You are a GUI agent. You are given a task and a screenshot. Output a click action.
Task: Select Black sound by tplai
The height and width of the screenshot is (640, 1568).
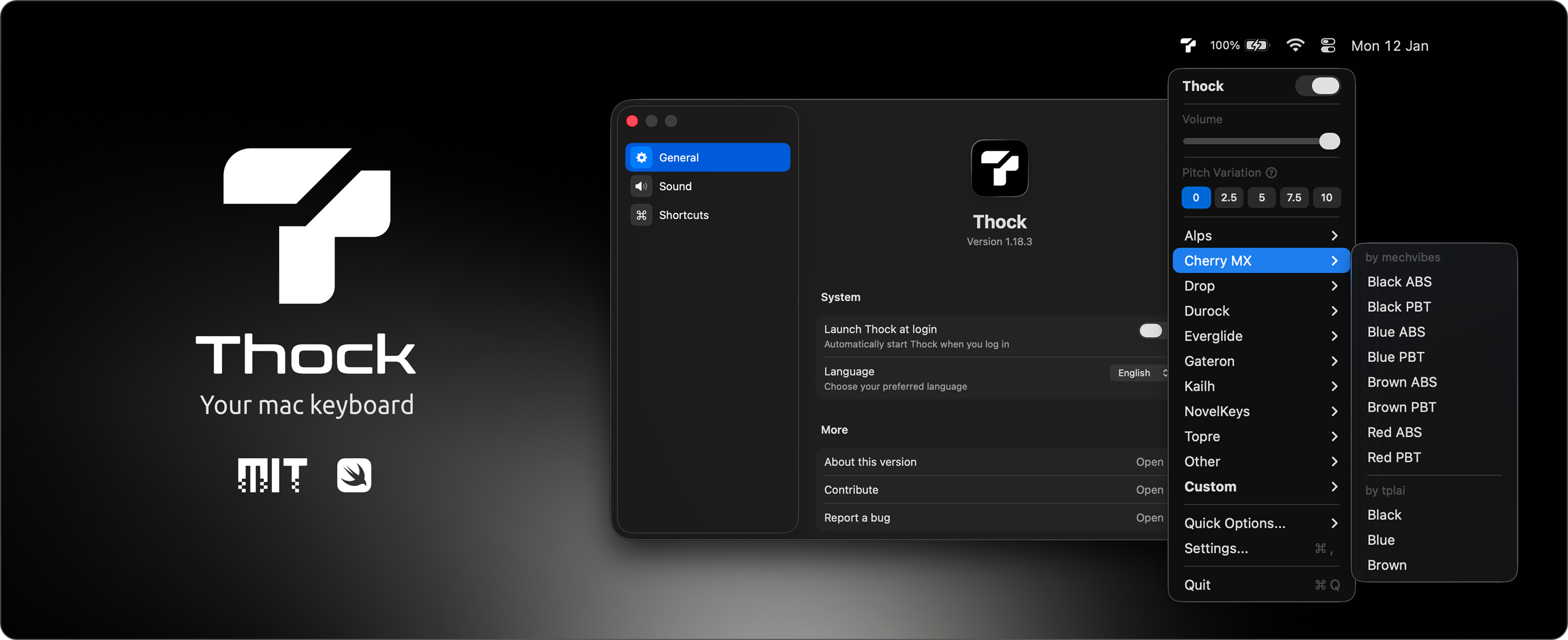[x=1434, y=515]
